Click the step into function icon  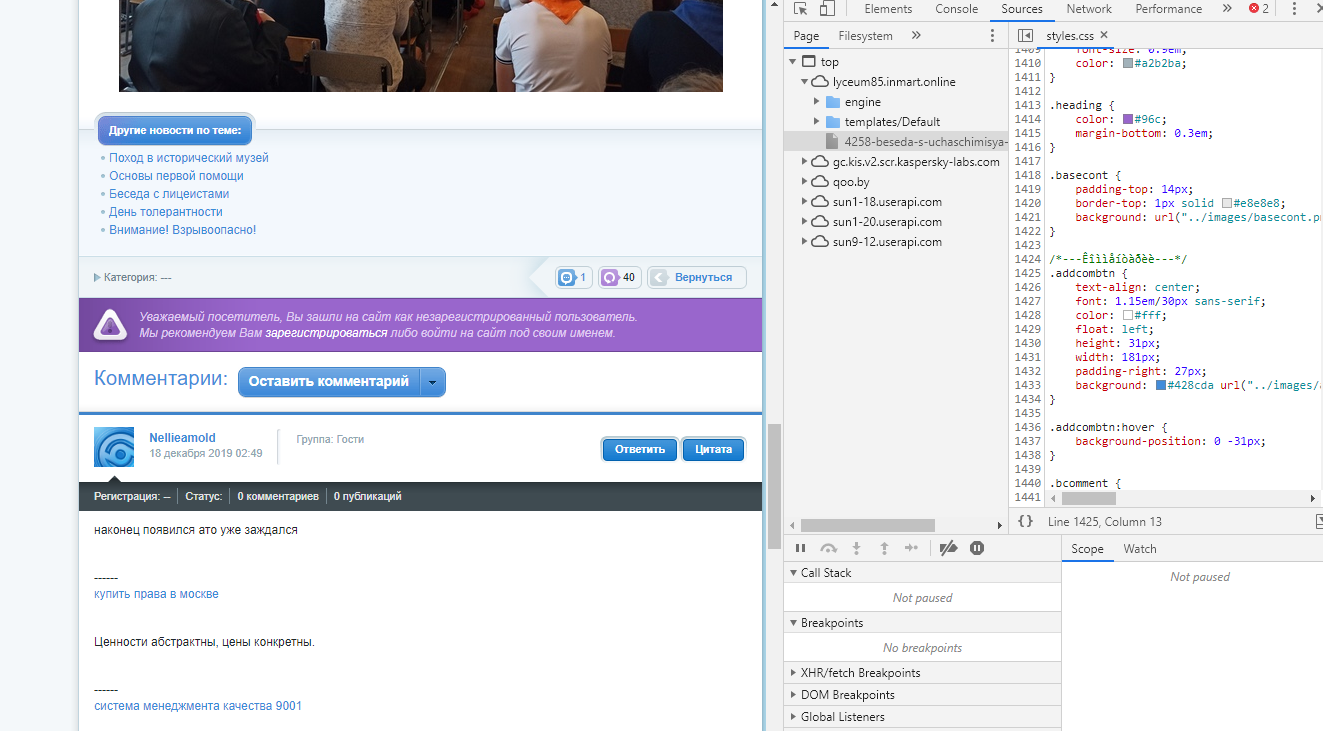click(x=856, y=548)
